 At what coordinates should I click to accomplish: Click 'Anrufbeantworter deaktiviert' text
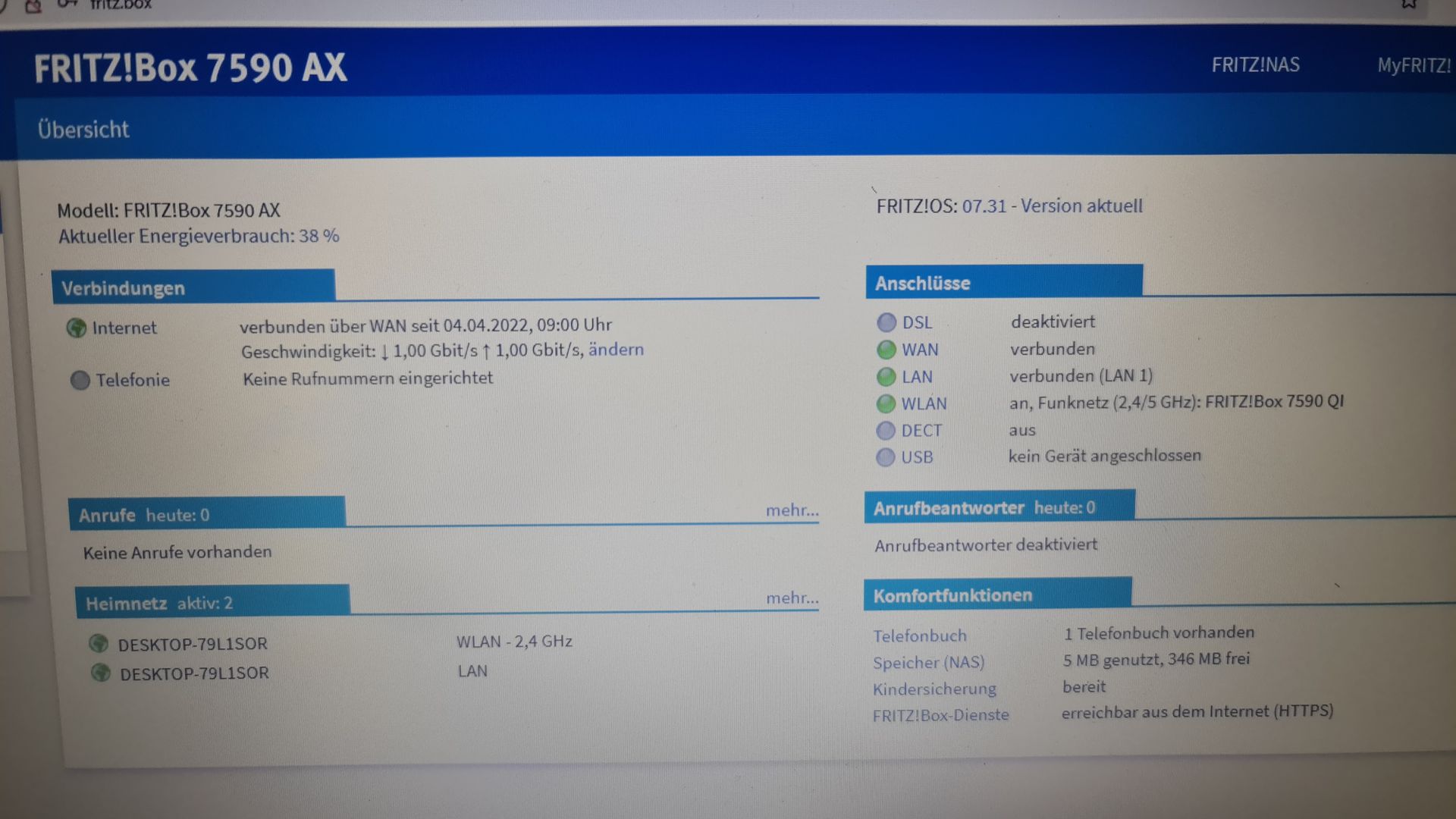click(986, 545)
